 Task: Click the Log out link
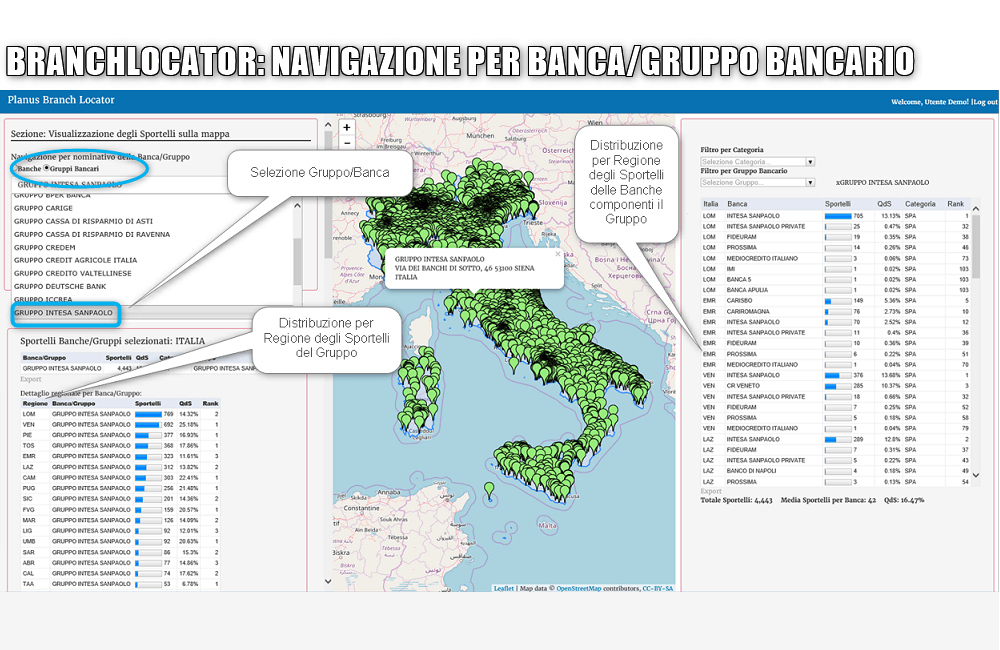tap(985, 102)
